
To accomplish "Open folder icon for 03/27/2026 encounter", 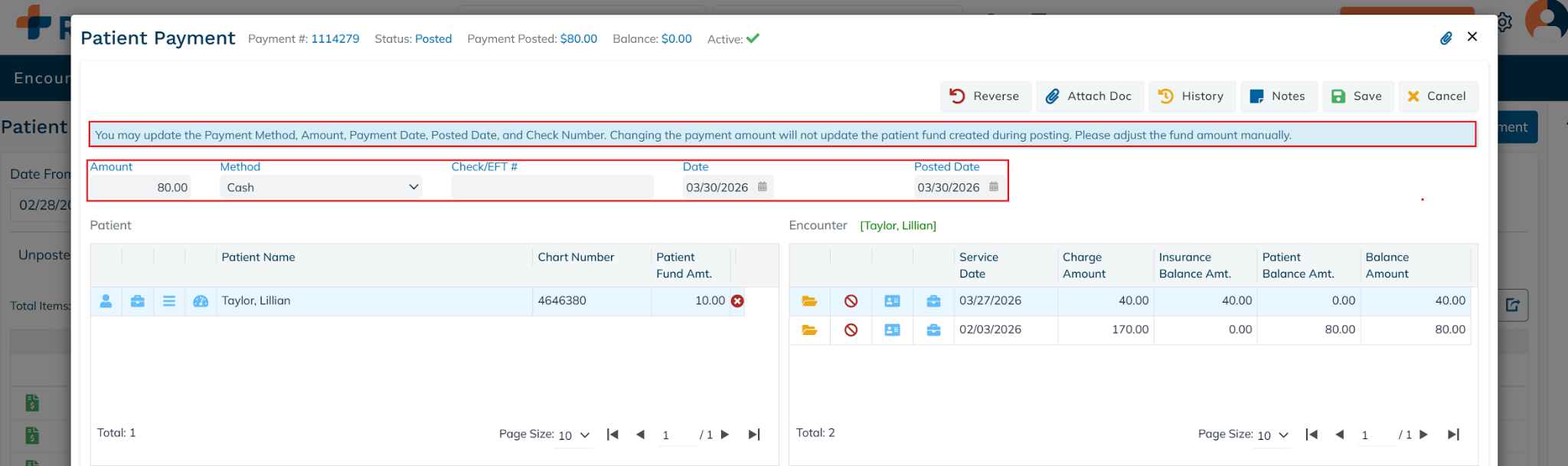I will coord(809,301).
